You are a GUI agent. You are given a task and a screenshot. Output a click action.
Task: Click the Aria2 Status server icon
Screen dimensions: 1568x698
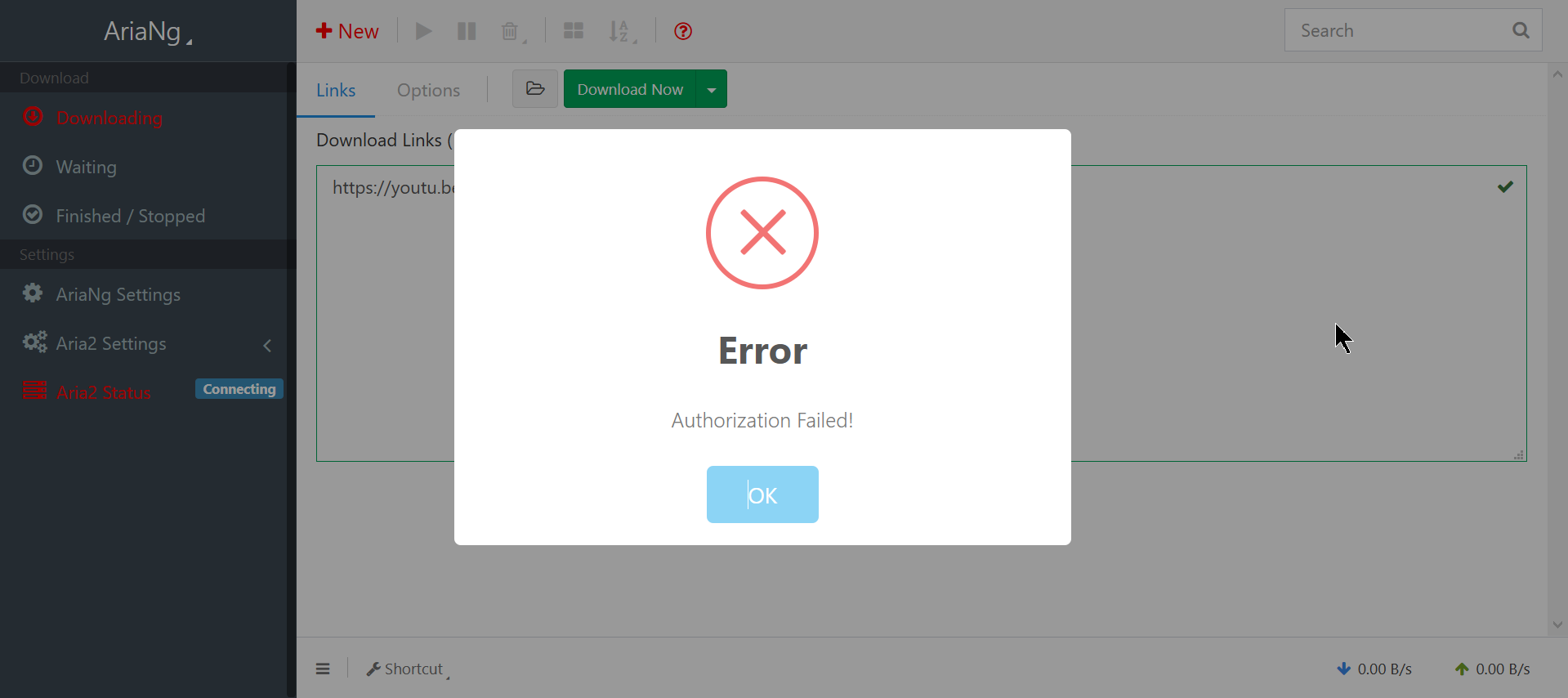tap(34, 390)
